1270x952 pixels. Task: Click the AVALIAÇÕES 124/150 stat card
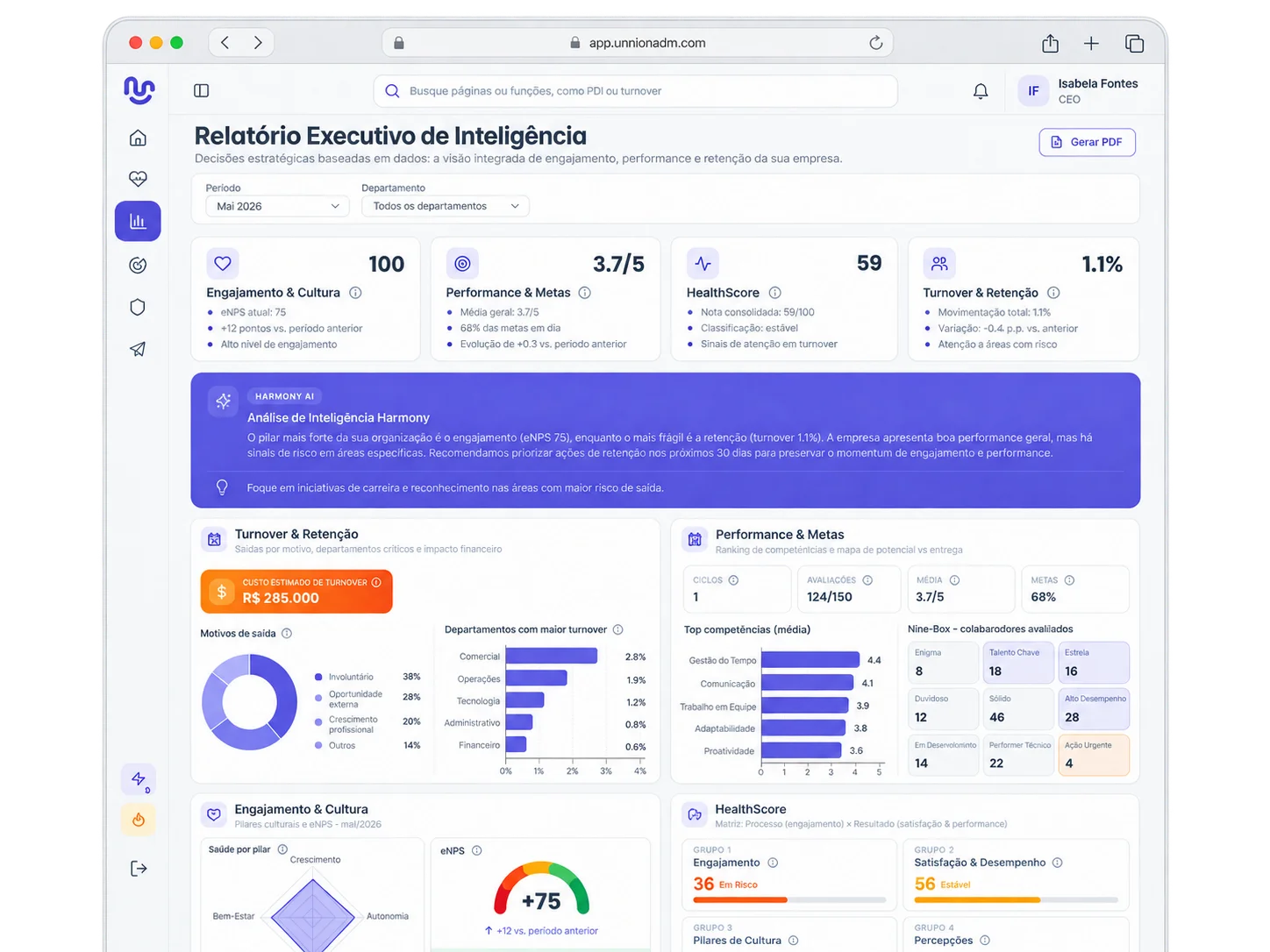tap(849, 589)
